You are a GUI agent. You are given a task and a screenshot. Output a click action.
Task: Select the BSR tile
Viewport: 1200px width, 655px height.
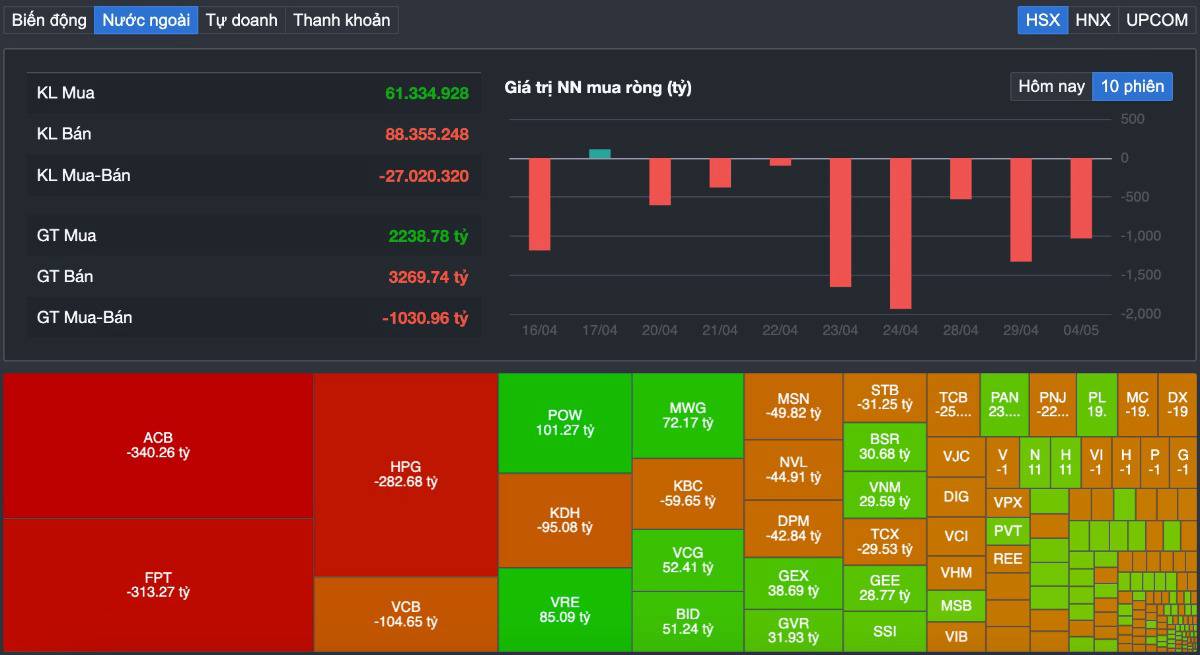click(884, 446)
